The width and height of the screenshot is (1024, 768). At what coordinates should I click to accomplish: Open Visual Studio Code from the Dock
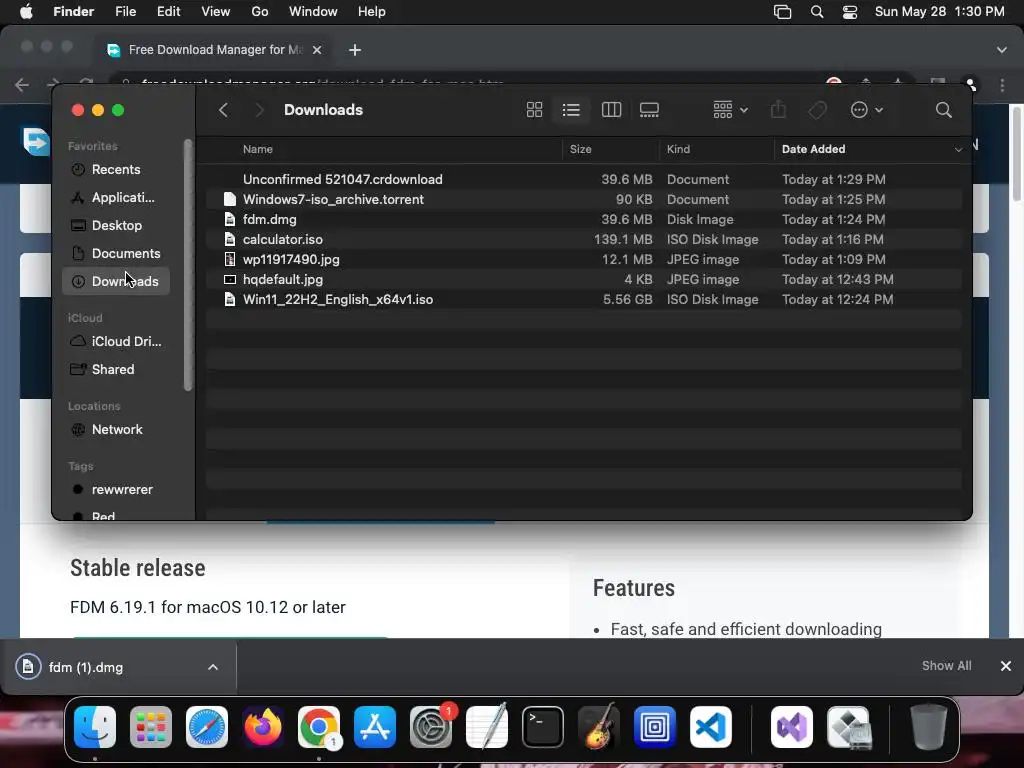click(x=711, y=727)
